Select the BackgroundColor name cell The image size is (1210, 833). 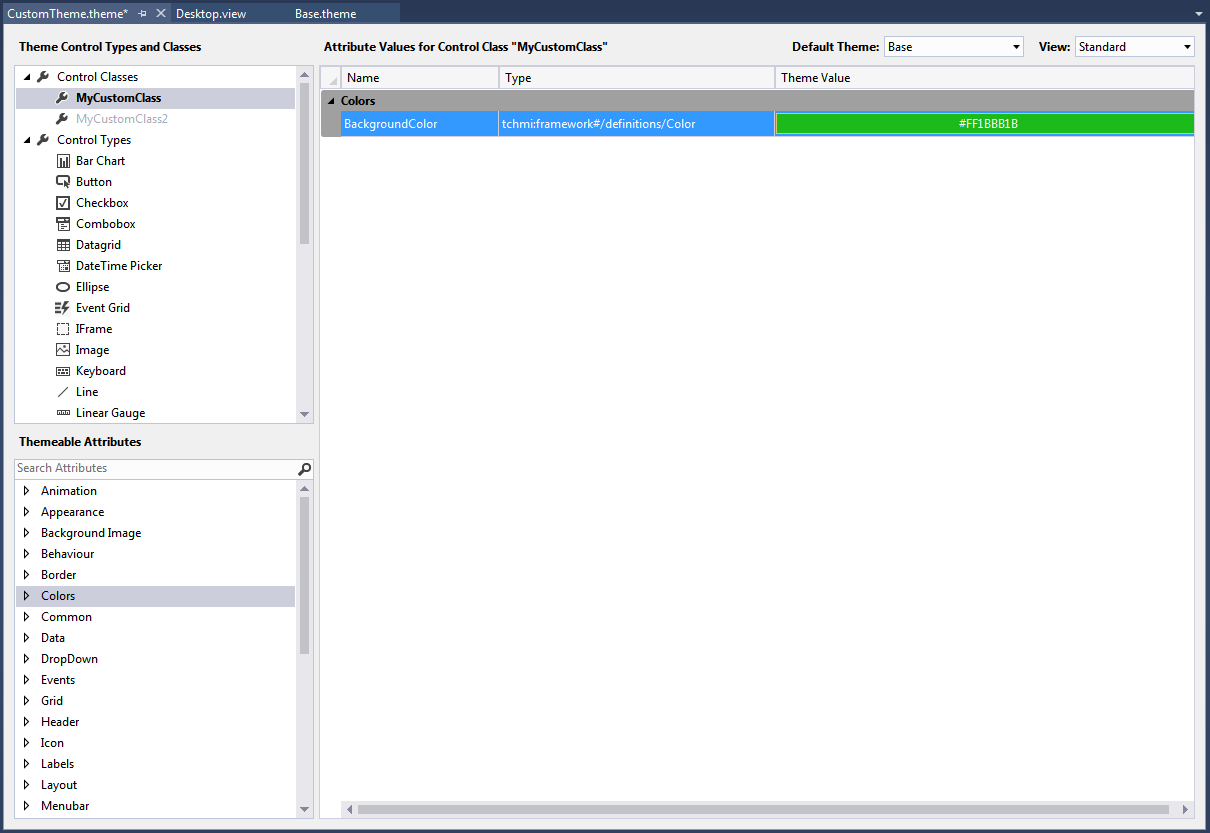click(x=420, y=124)
